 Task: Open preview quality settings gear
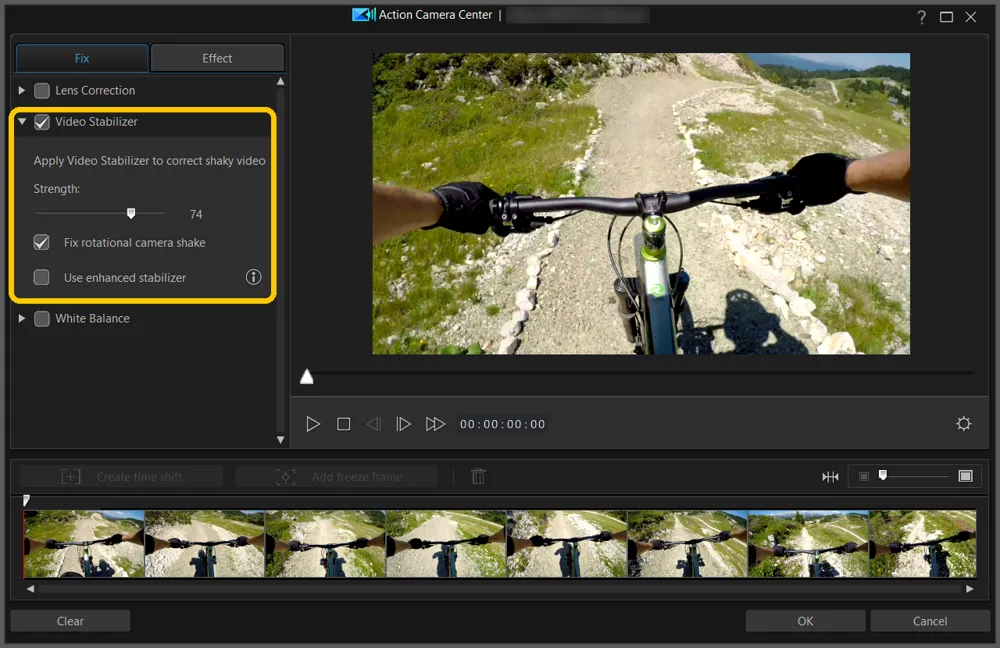(x=964, y=423)
